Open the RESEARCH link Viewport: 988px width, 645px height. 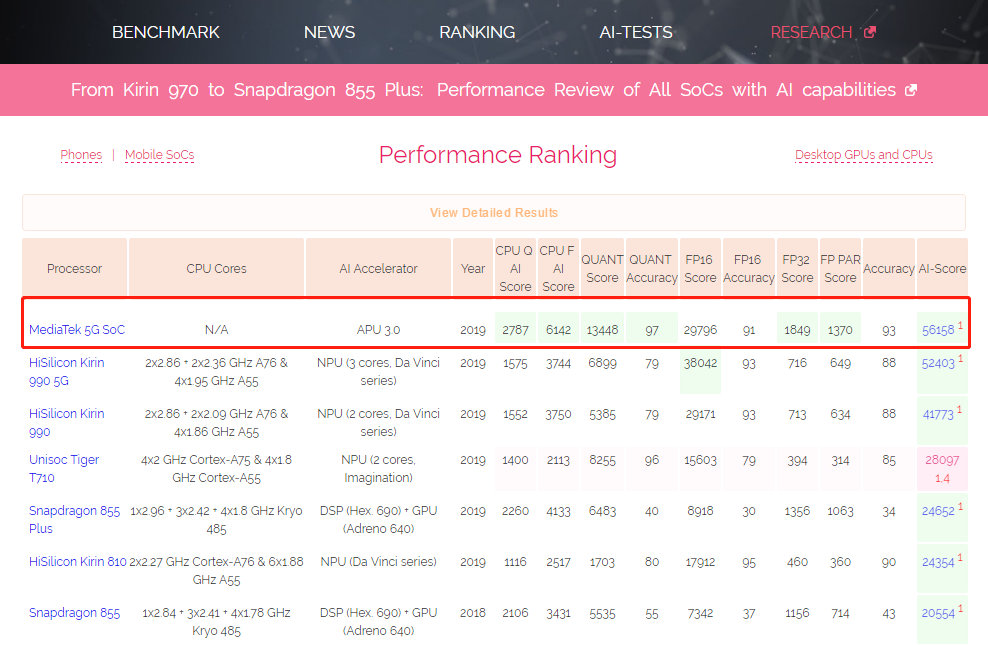(811, 32)
